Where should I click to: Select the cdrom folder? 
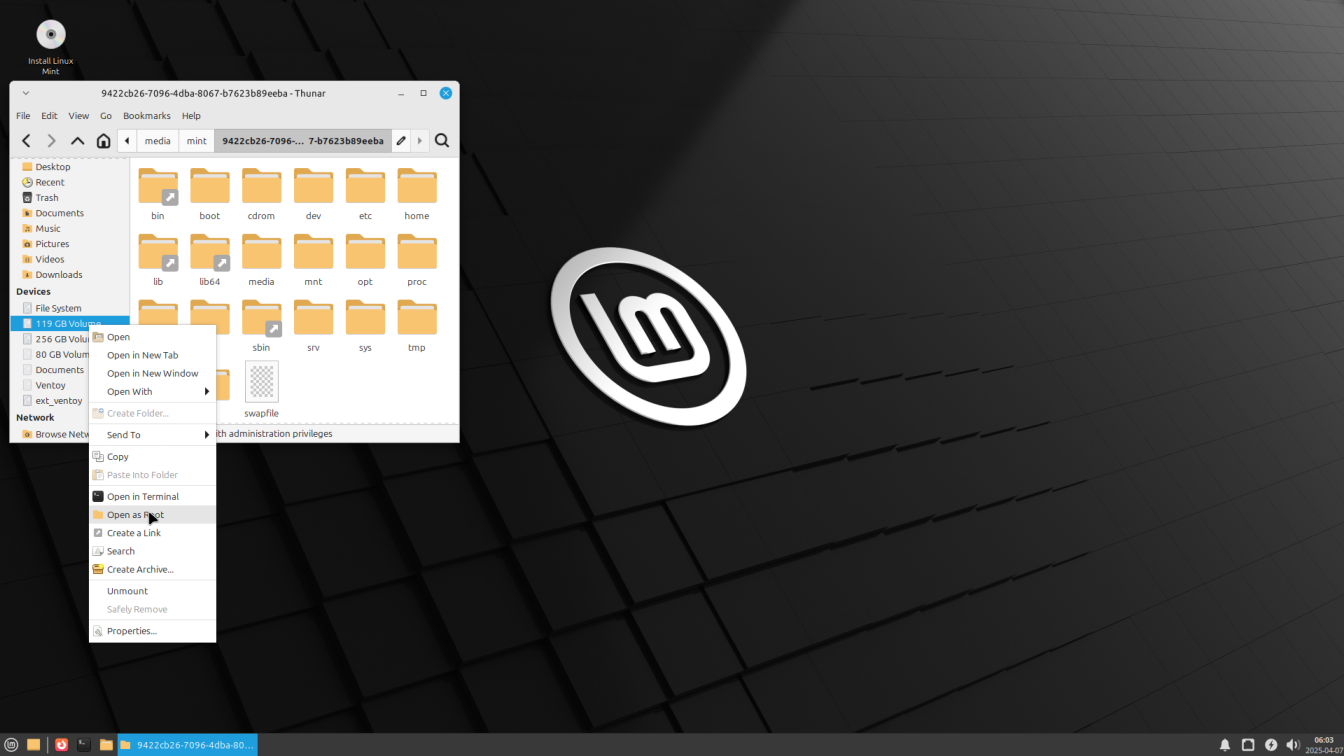click(261, 194)
